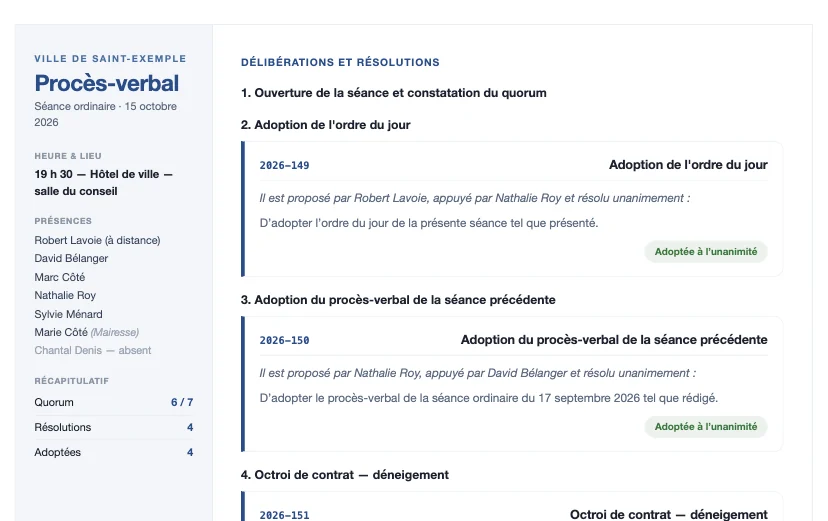
Task: Click item '1. Ouverture de la séance' heading
Action: [393, 93]
